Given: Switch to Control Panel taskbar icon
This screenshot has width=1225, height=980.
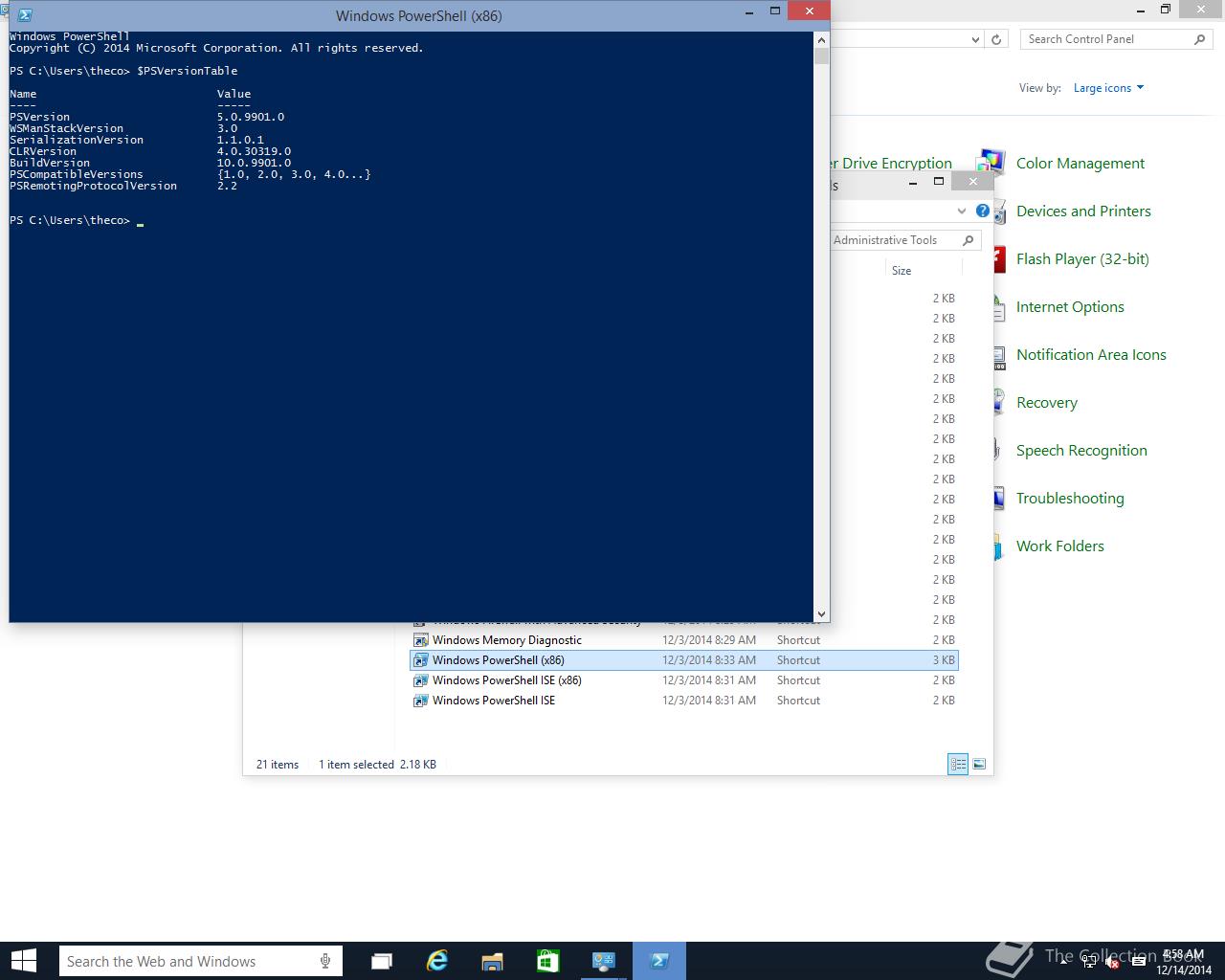Looking at the screenshot, I should coord(604,961).
